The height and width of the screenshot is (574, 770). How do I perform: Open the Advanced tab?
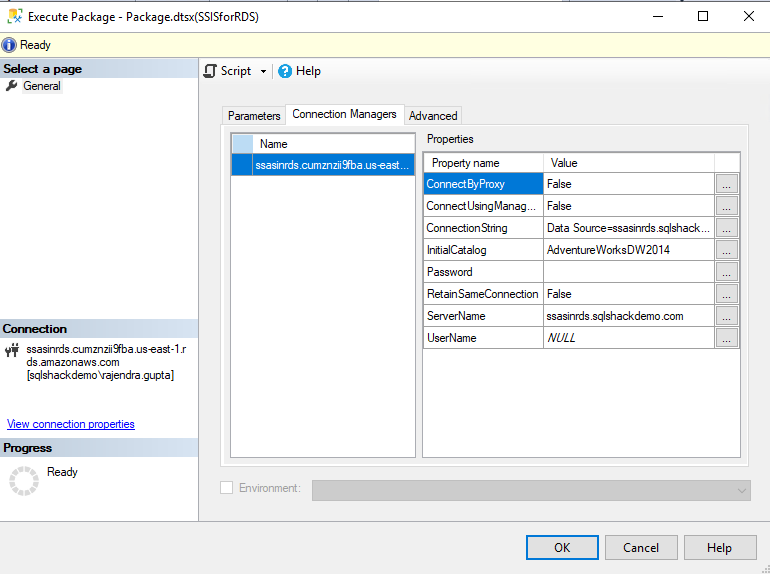433,116
